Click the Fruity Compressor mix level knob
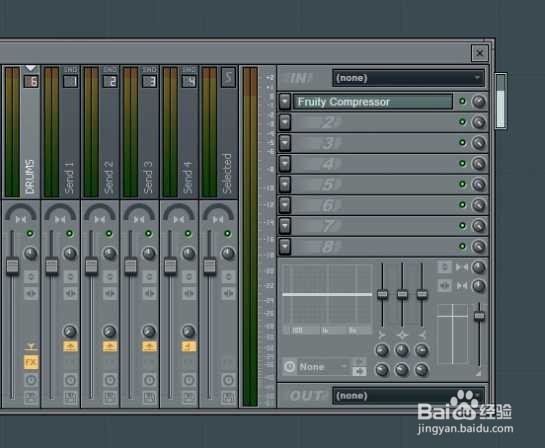 479,102
